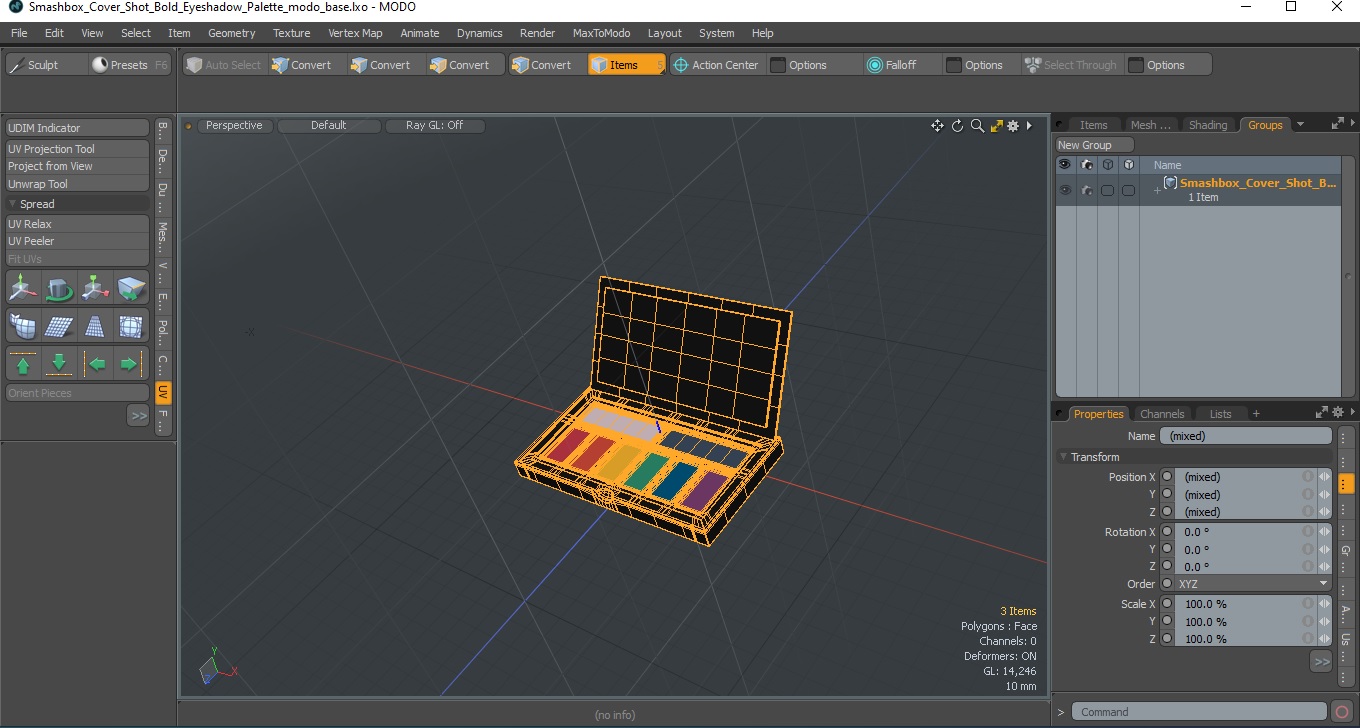This screenshot has height=728, width=1360.
Task: Open the Perspective view type dropdown
Action: point(234,126)
